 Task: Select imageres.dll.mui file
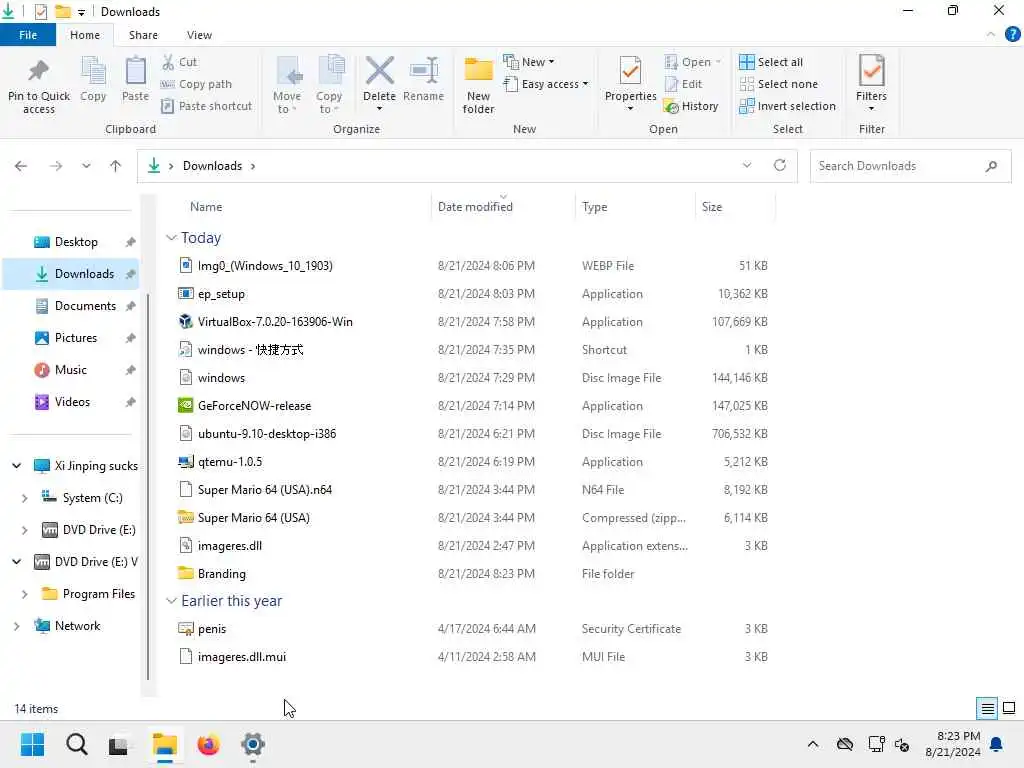242,656
